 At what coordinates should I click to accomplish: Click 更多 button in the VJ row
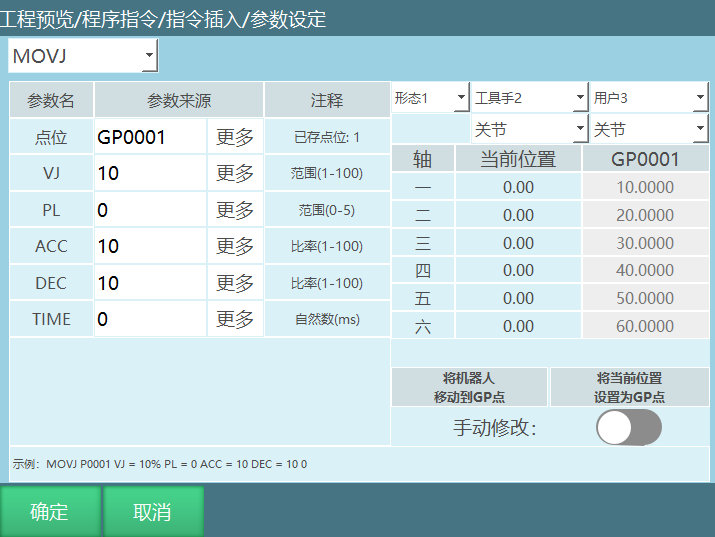(235, 173)
